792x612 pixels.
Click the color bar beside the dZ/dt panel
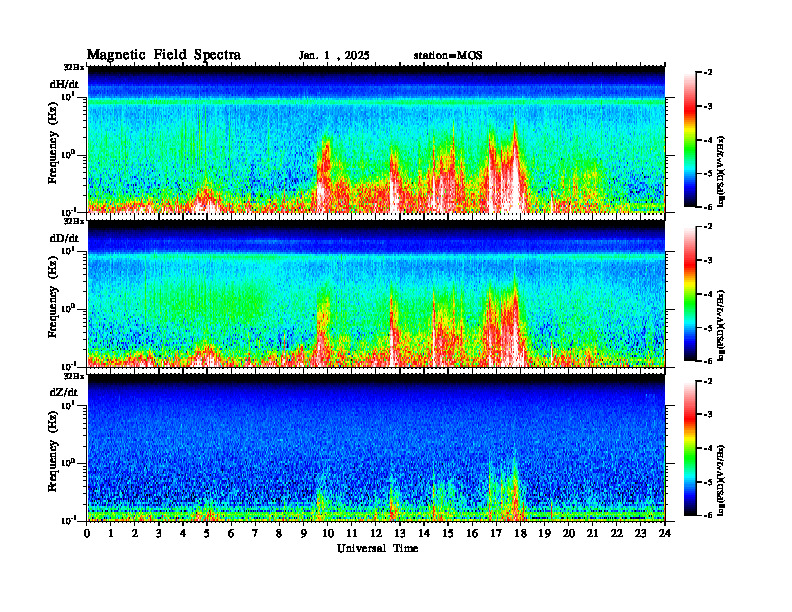tap(690, 448)
